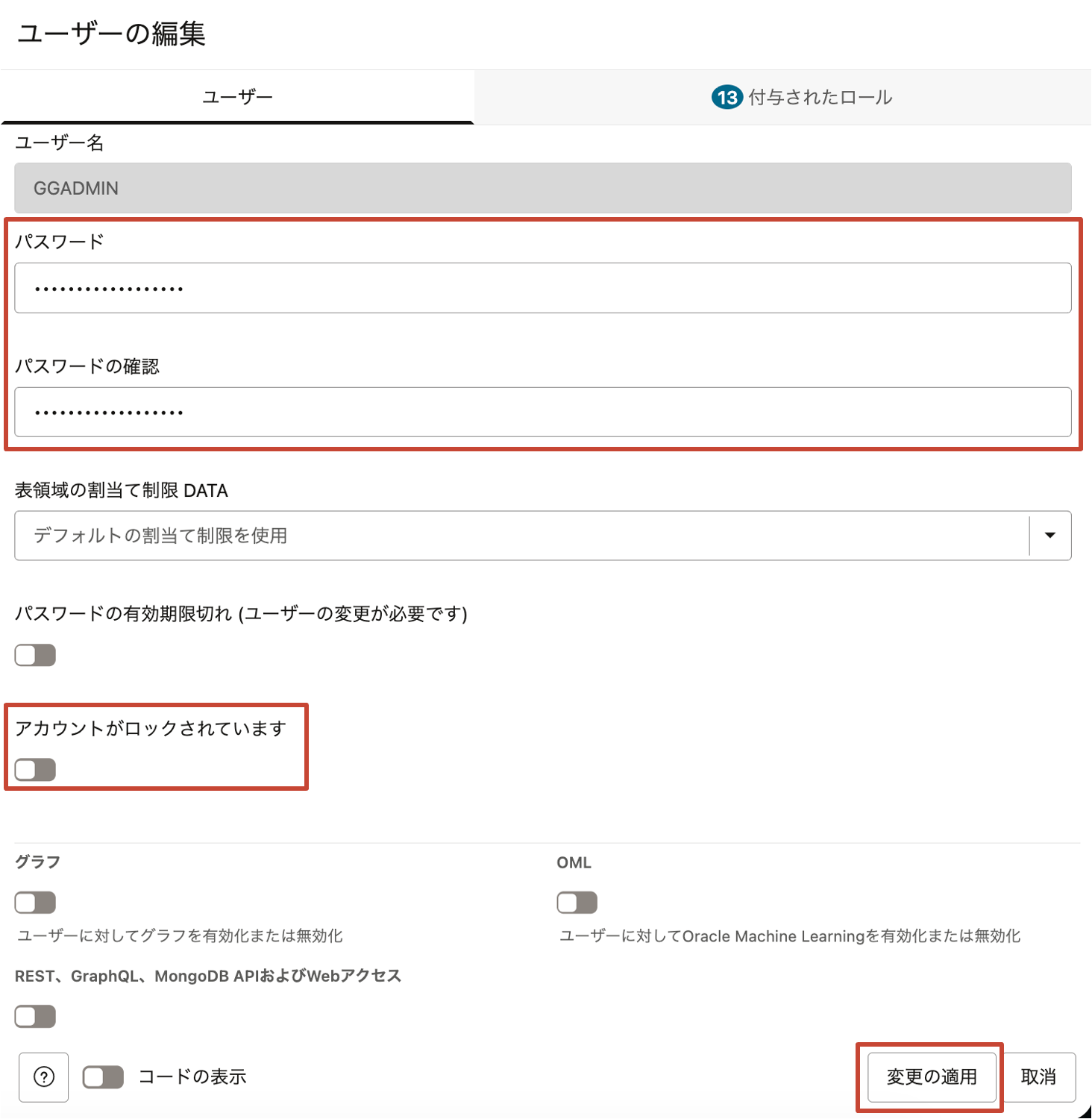Click the GGADMIN username field
Viewport: 1092px width, 1119px height.
pos(522,188)
